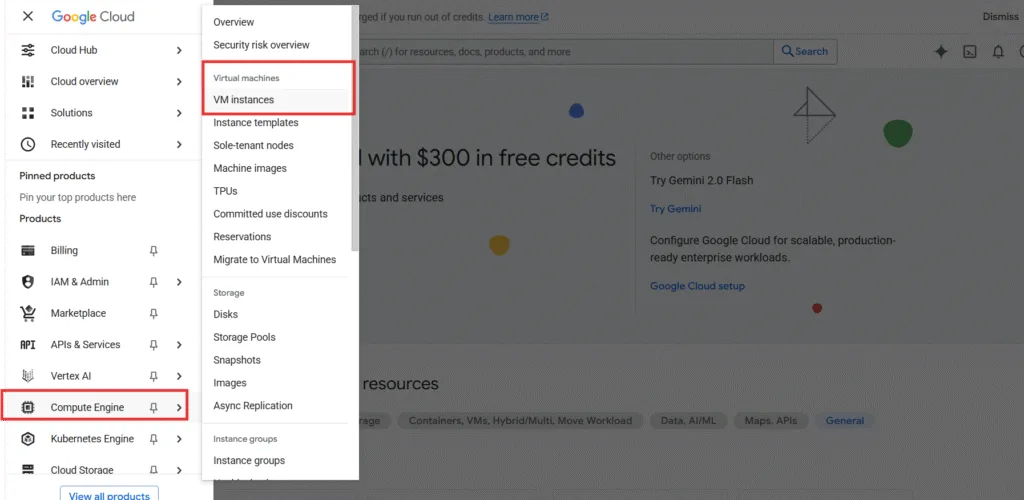Open Disks under Storage

pyautogui.click(x=226, y=315)
